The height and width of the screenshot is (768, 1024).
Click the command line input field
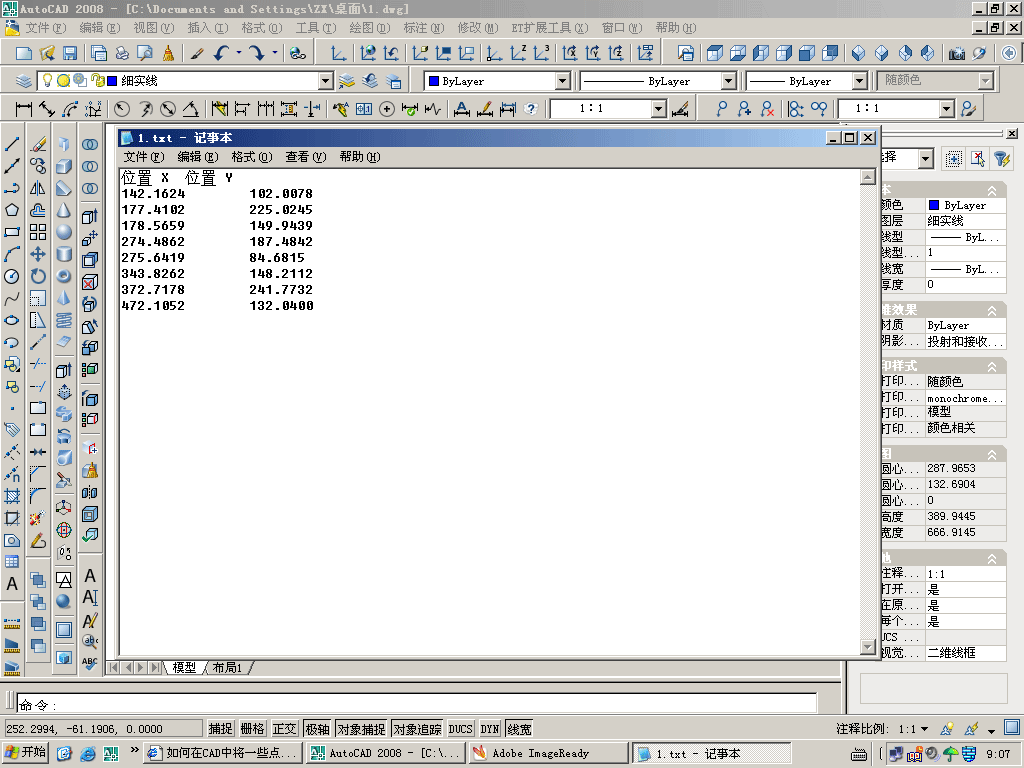point(417,704)
